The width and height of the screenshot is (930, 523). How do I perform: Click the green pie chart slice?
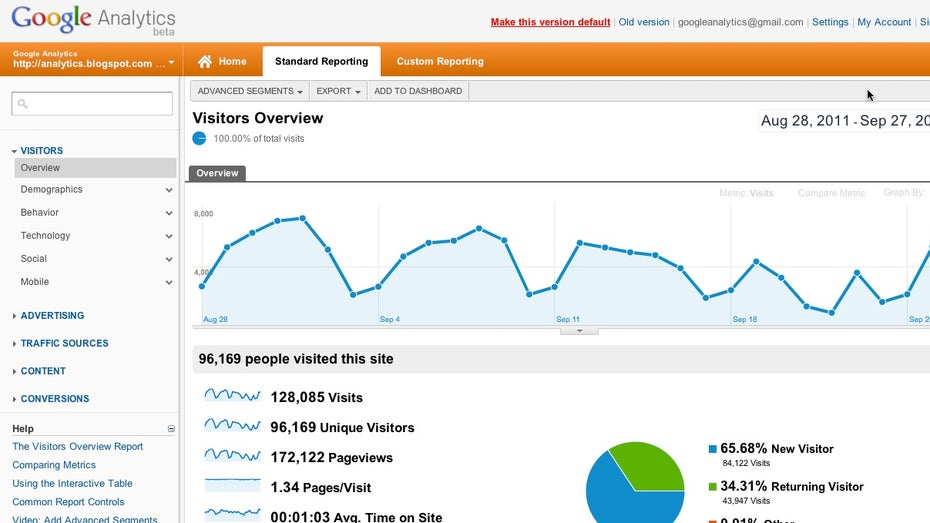649,464
